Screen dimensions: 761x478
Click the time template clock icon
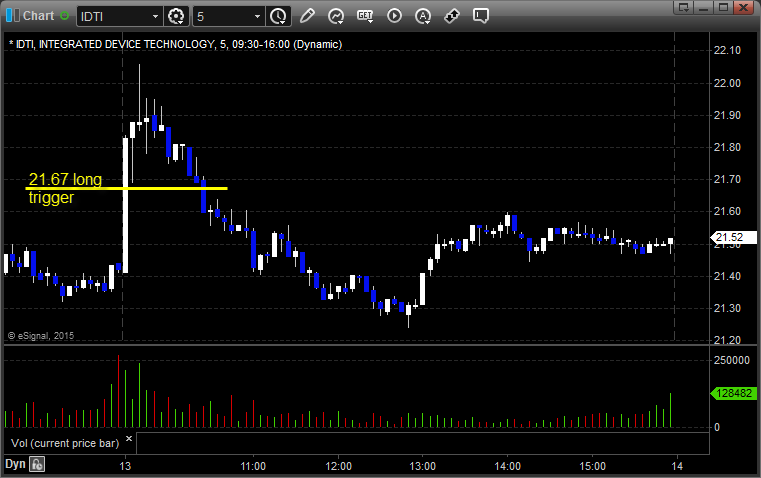click(278, 16)
